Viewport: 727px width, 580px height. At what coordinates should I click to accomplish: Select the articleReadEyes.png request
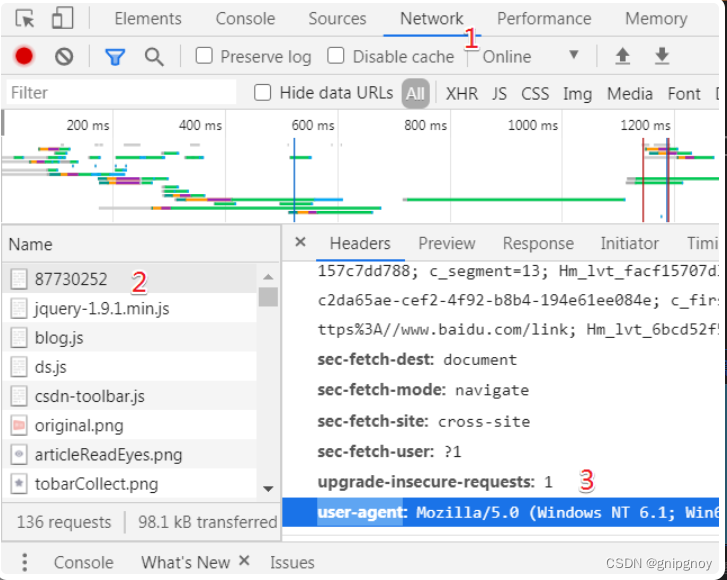tap(129, 454)
